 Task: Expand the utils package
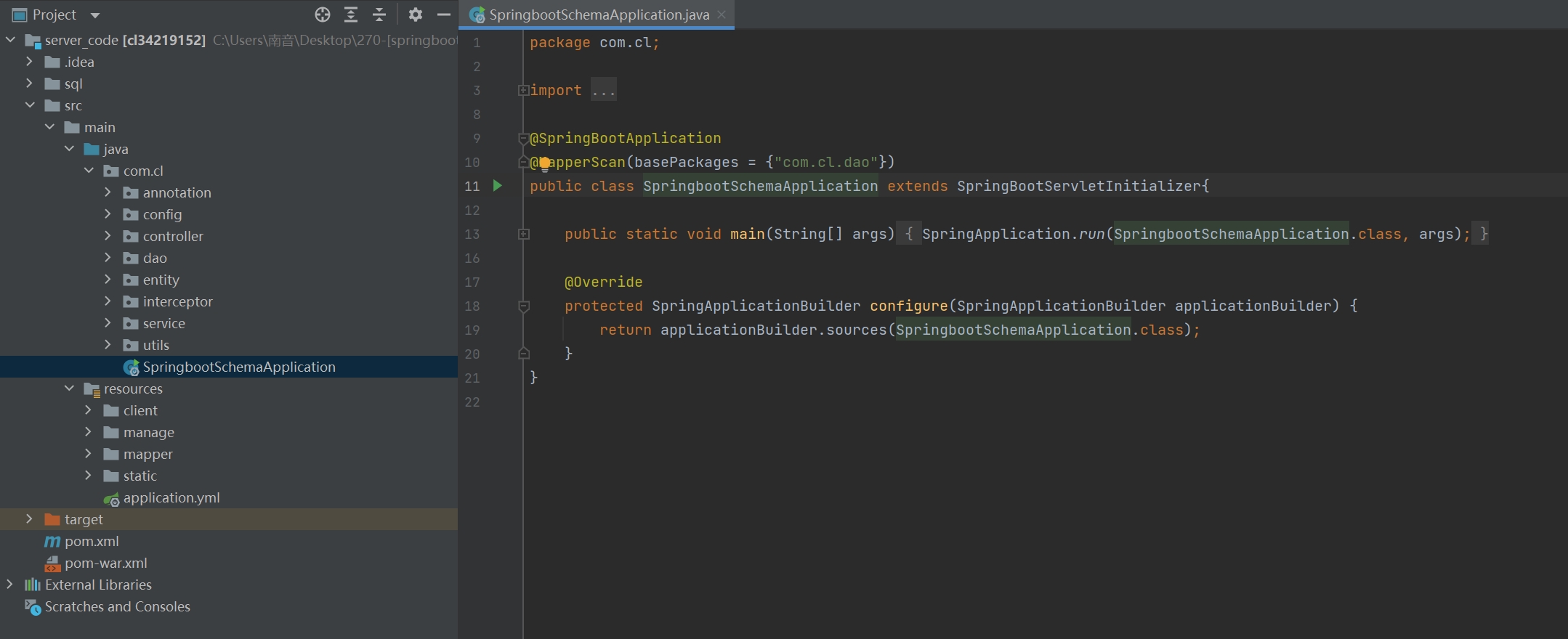click(x=108, y=345)
